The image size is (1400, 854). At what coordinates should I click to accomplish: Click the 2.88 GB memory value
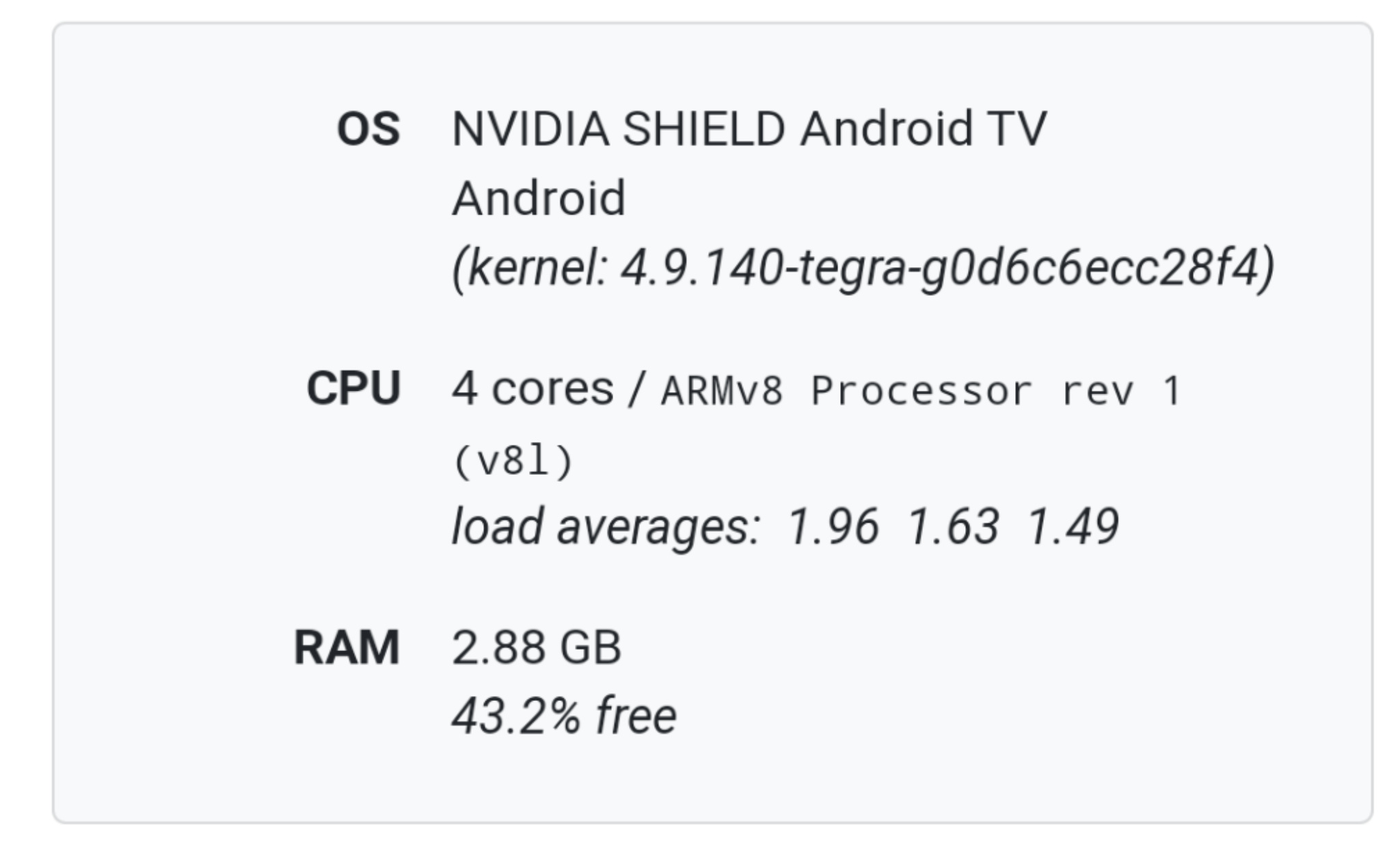[x=537, y=647]
